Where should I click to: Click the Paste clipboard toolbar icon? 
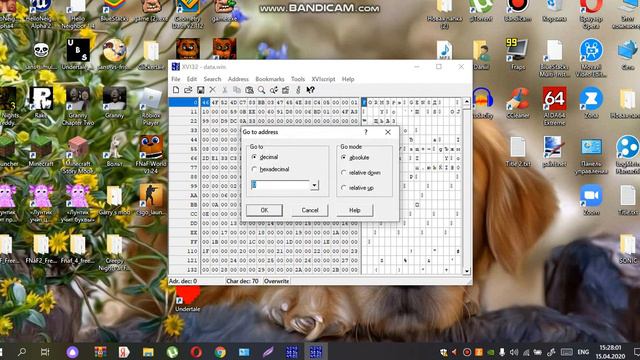point(249,90)
